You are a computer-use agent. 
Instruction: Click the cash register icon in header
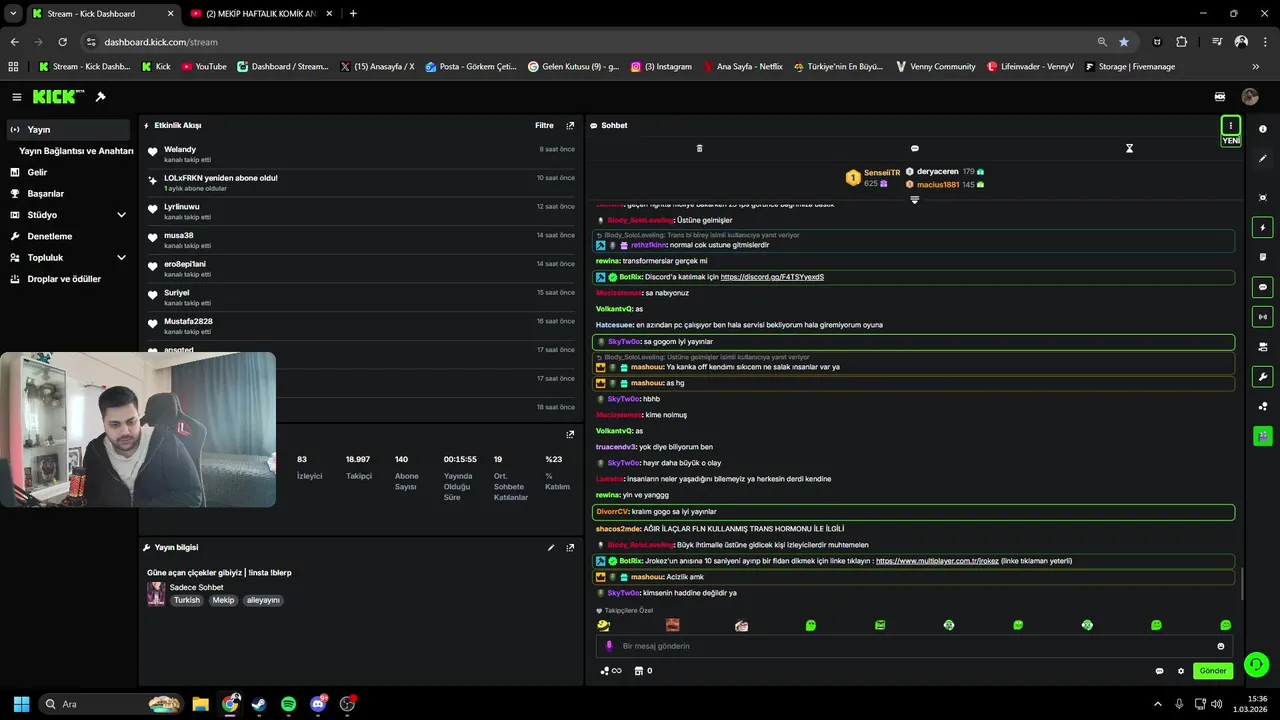1220,97
